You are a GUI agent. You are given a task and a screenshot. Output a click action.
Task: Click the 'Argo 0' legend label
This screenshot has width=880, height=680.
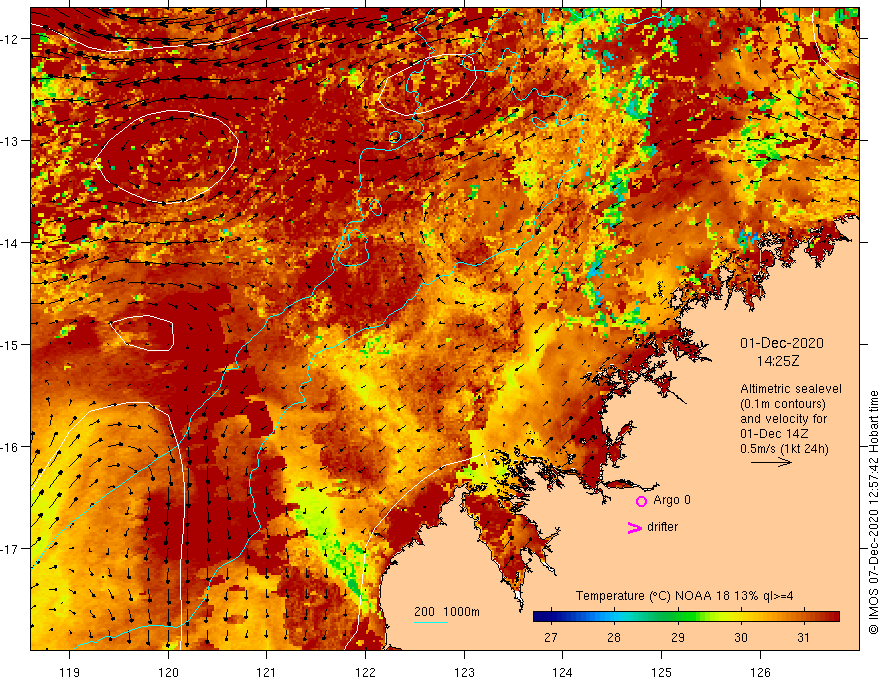[672, 500]
